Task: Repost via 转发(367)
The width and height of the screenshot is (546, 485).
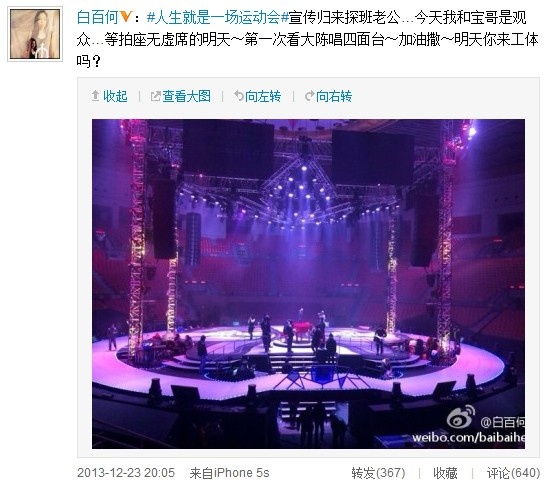Action: tap(378, 473)
